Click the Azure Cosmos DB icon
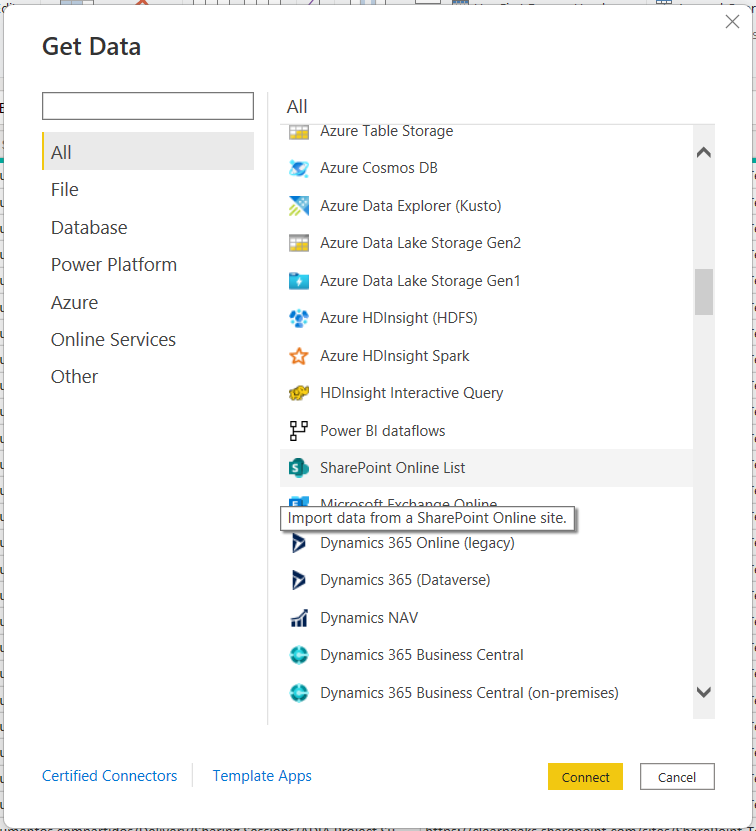Image resolution: width=756 pixels, height=831 pixels. (298, 169)
